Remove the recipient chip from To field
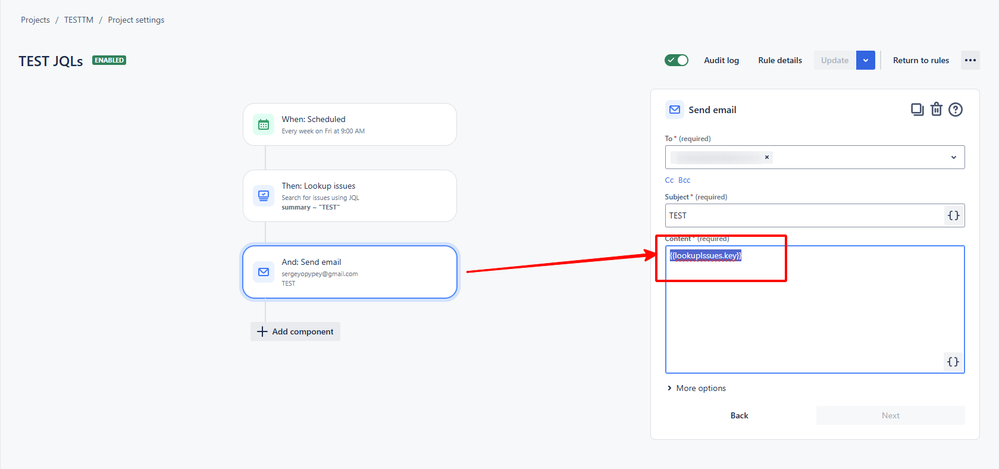999x469 pixels. click(x=766, y=157)
